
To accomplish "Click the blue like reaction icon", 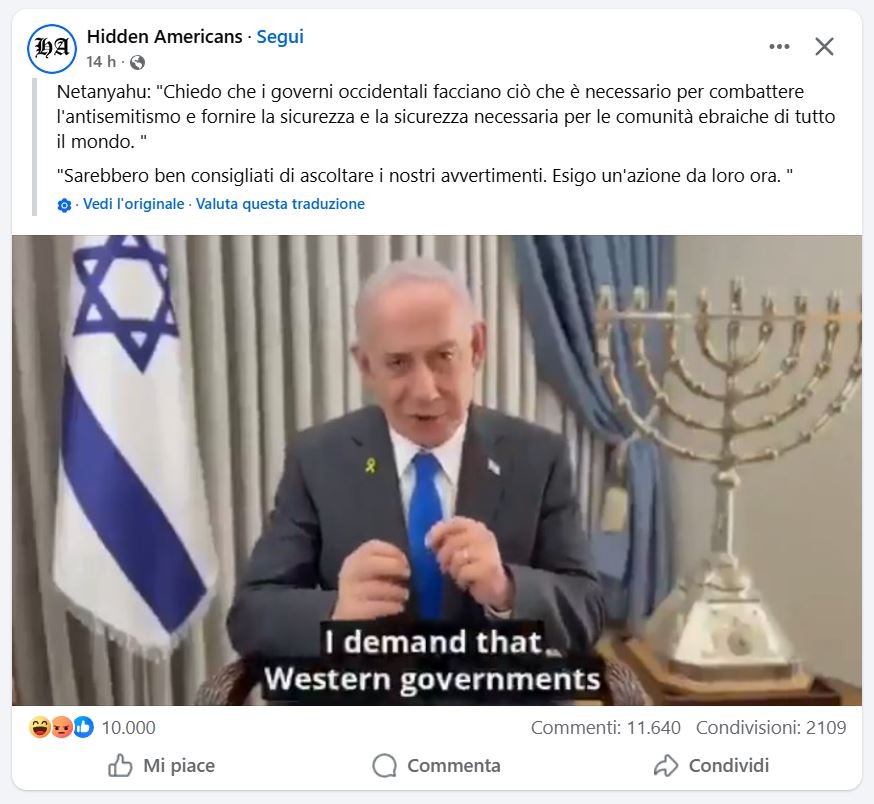I will pyautogui.click(x=83, y=728).
